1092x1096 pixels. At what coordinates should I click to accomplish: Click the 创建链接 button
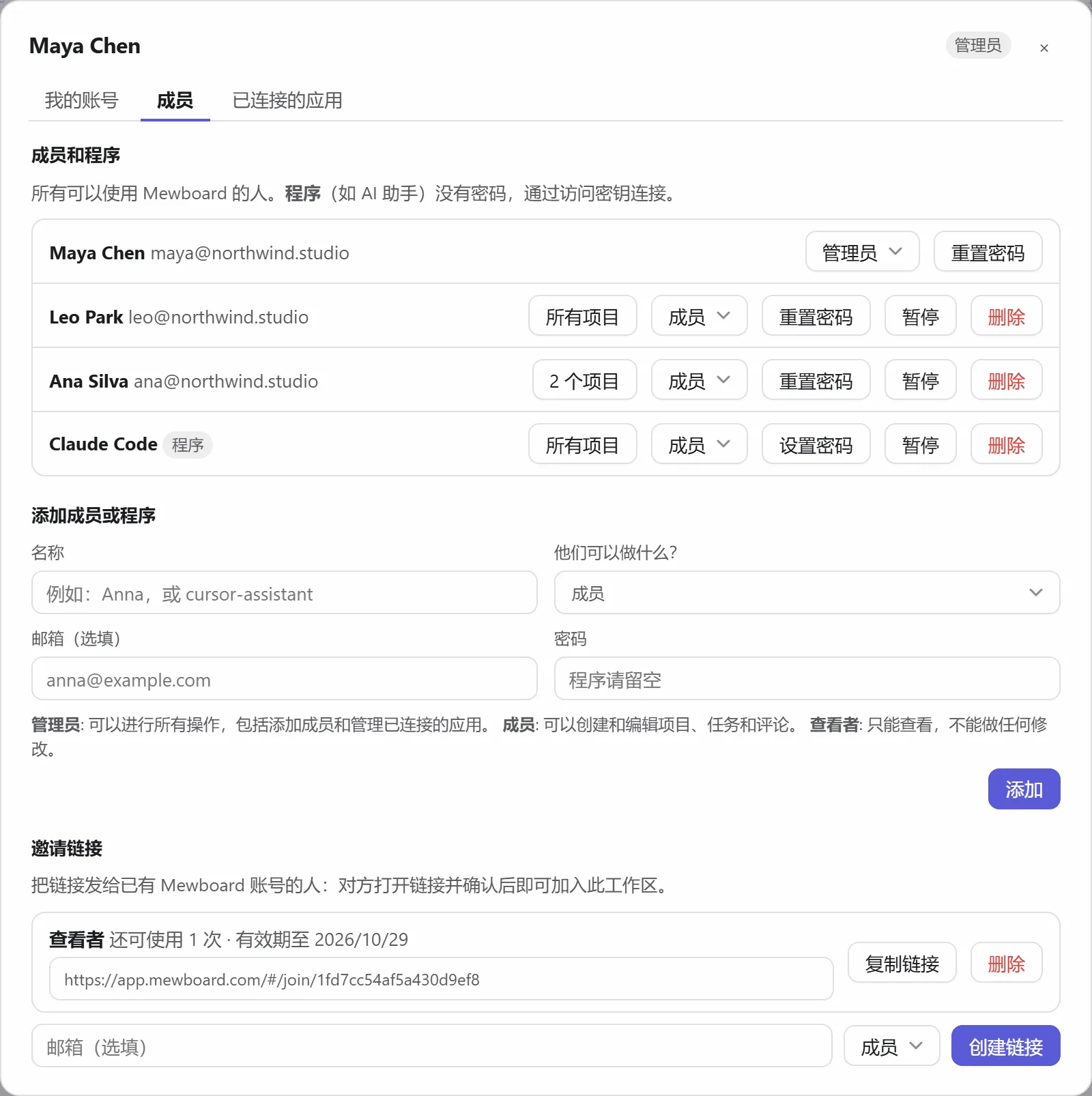[1005, 1045]
